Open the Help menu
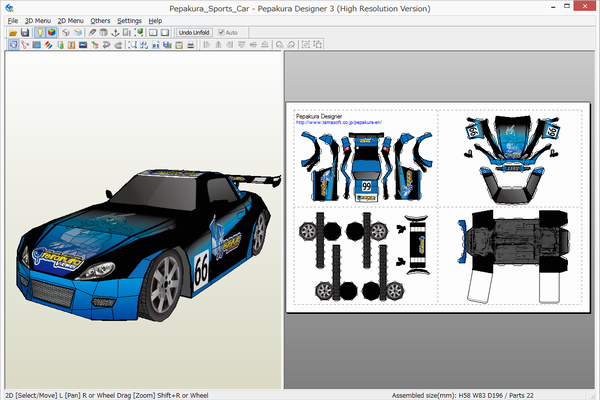This screenshot has width=600, height=400. 155,21
